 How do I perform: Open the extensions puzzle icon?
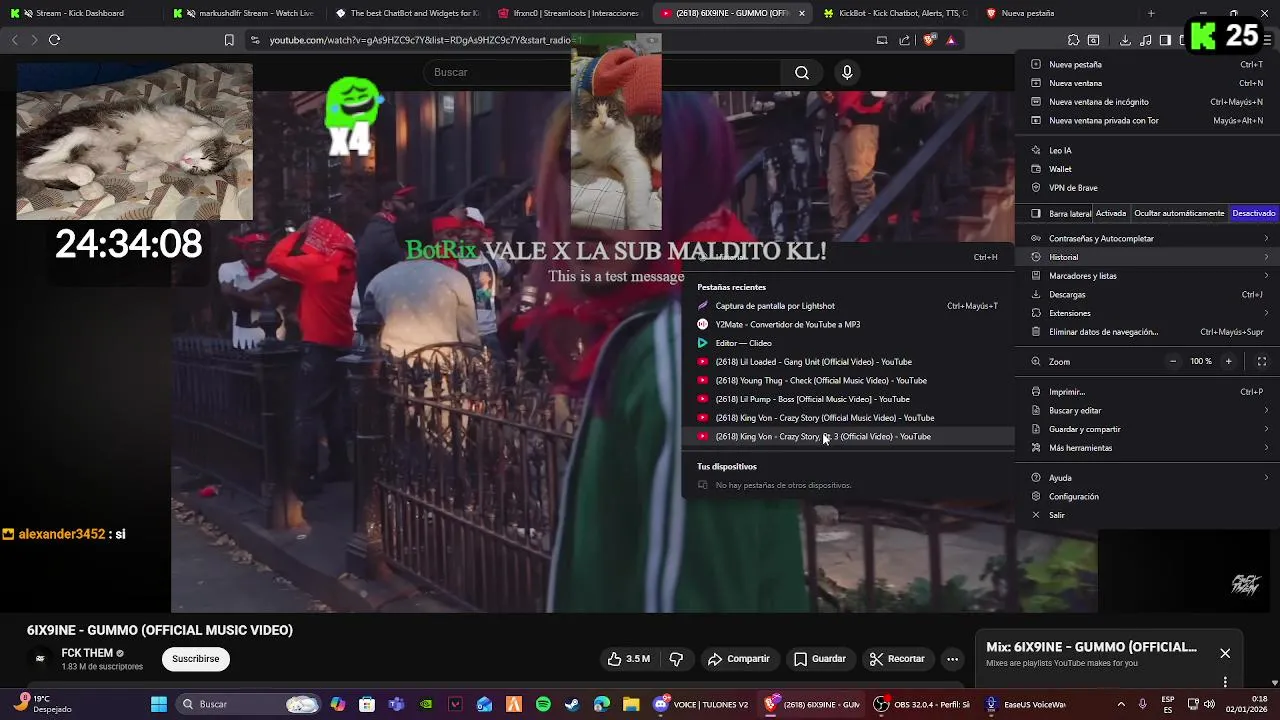pyautogui.click(x=1073, y=40)
